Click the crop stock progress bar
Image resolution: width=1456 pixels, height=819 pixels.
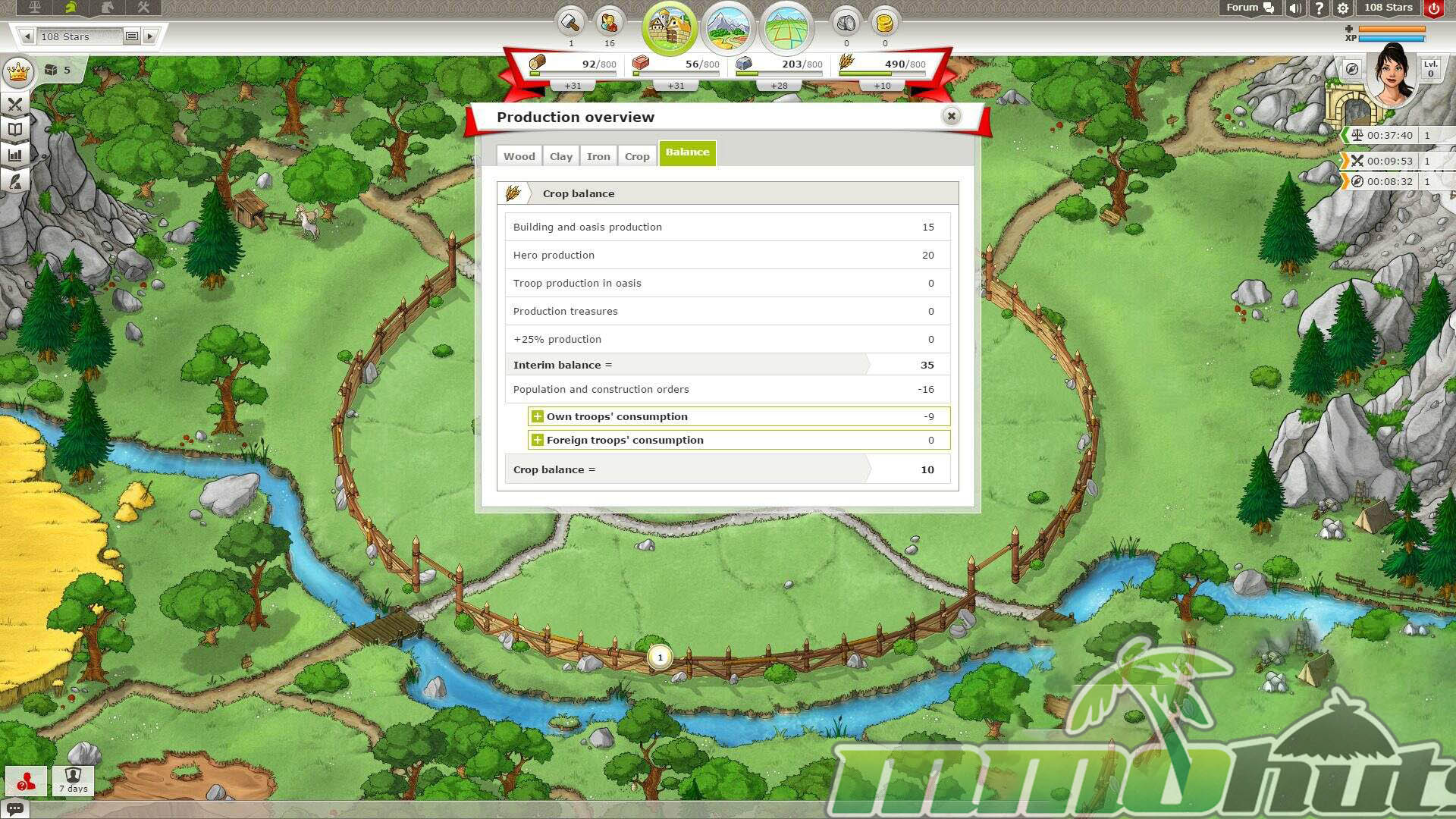pyautogui.click(x=883, y=74)
